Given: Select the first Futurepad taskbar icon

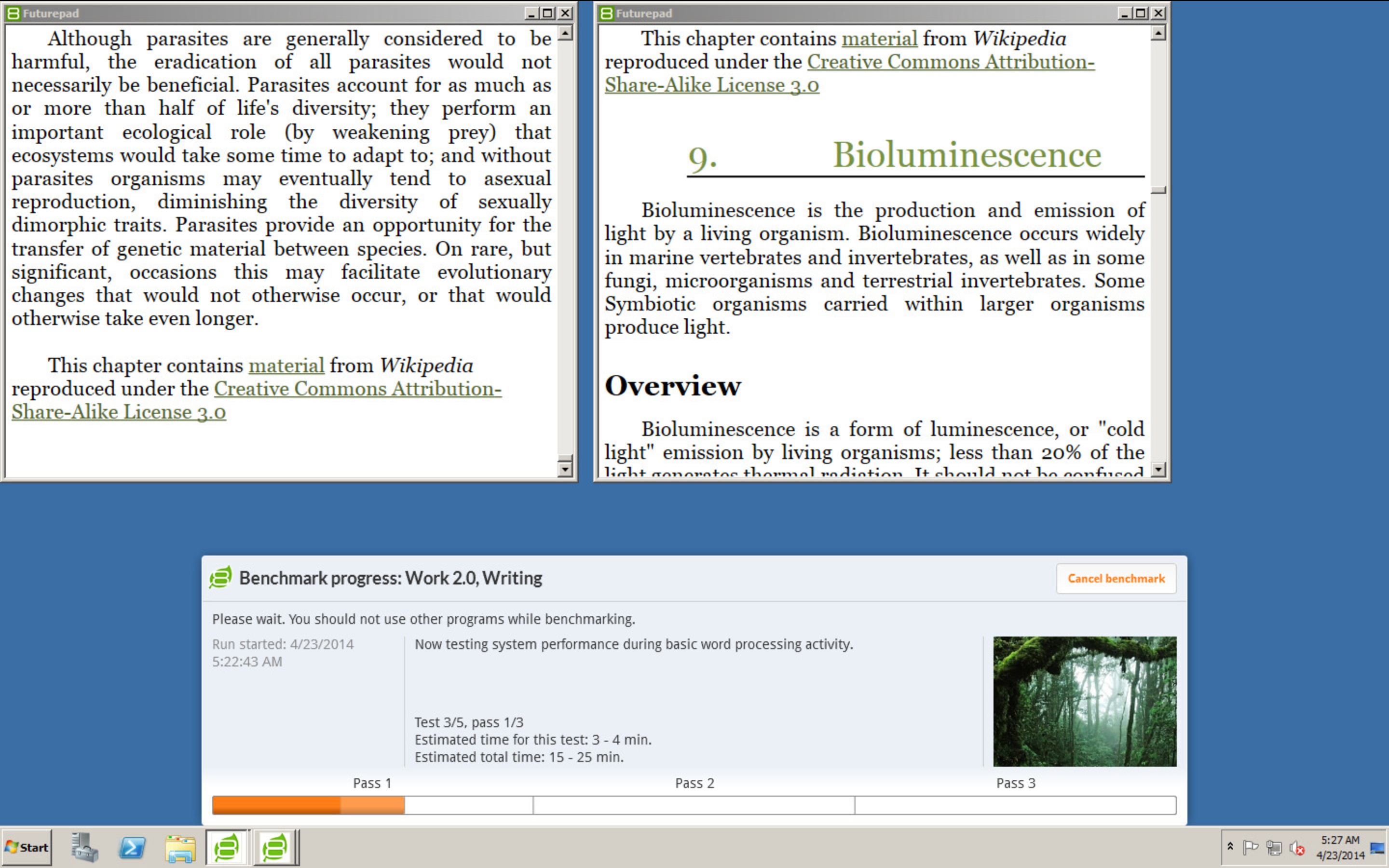Looking at the screenshot, I should click(x=227, y=847).
